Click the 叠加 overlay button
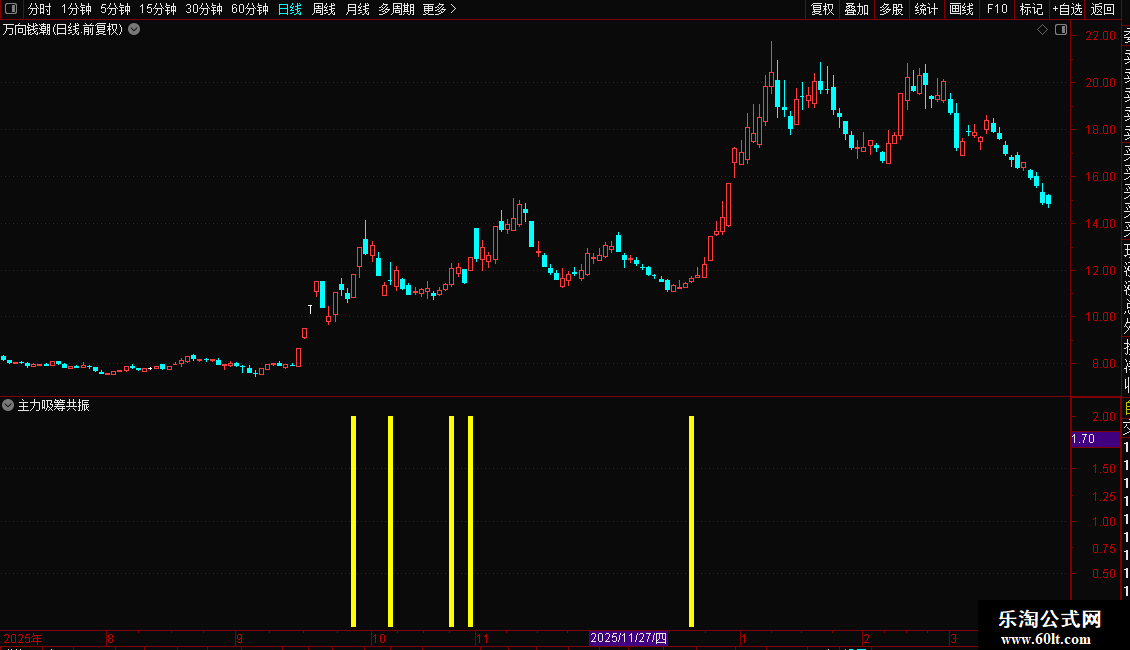 point(857,9)
